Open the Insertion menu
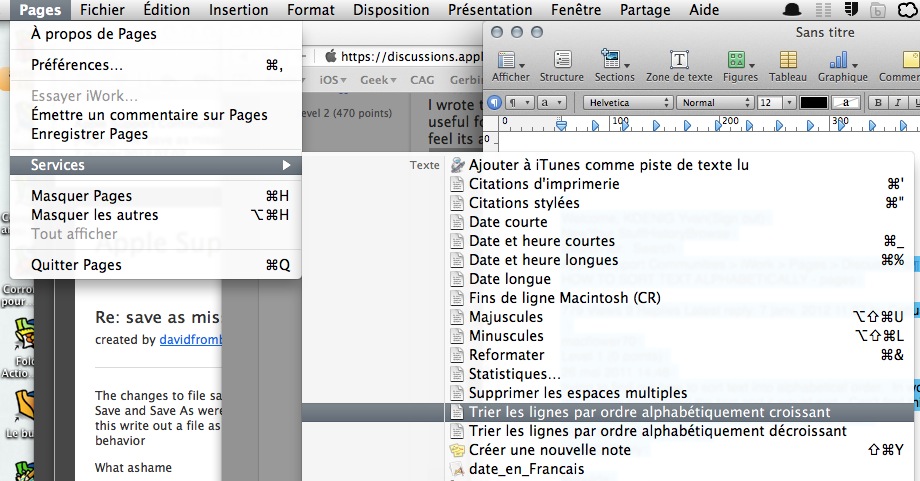Image resolution: width=920 pixels, height=481 pixels. [x=238, y=10]
